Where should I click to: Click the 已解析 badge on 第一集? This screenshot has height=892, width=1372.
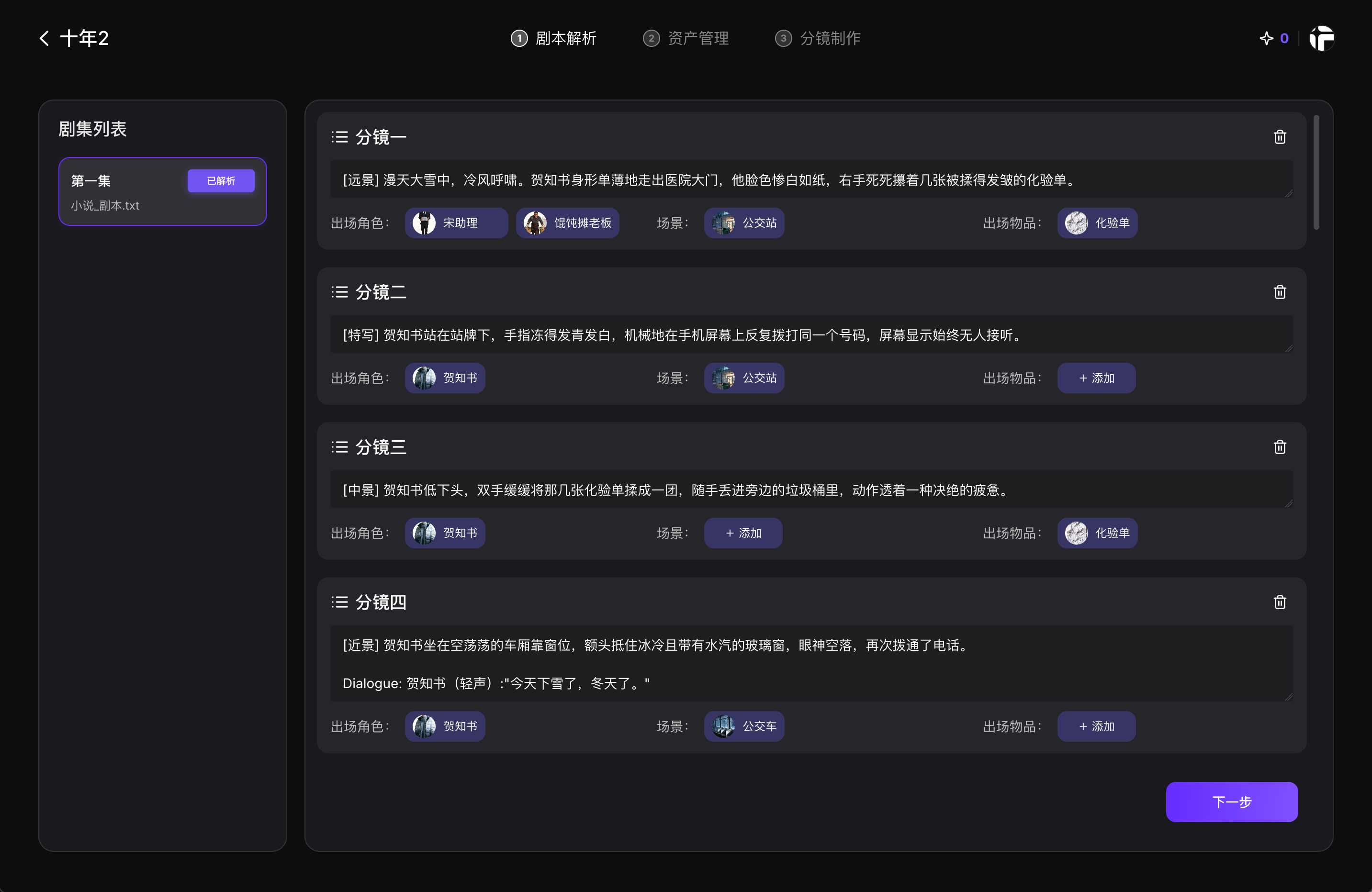(221, 180)
